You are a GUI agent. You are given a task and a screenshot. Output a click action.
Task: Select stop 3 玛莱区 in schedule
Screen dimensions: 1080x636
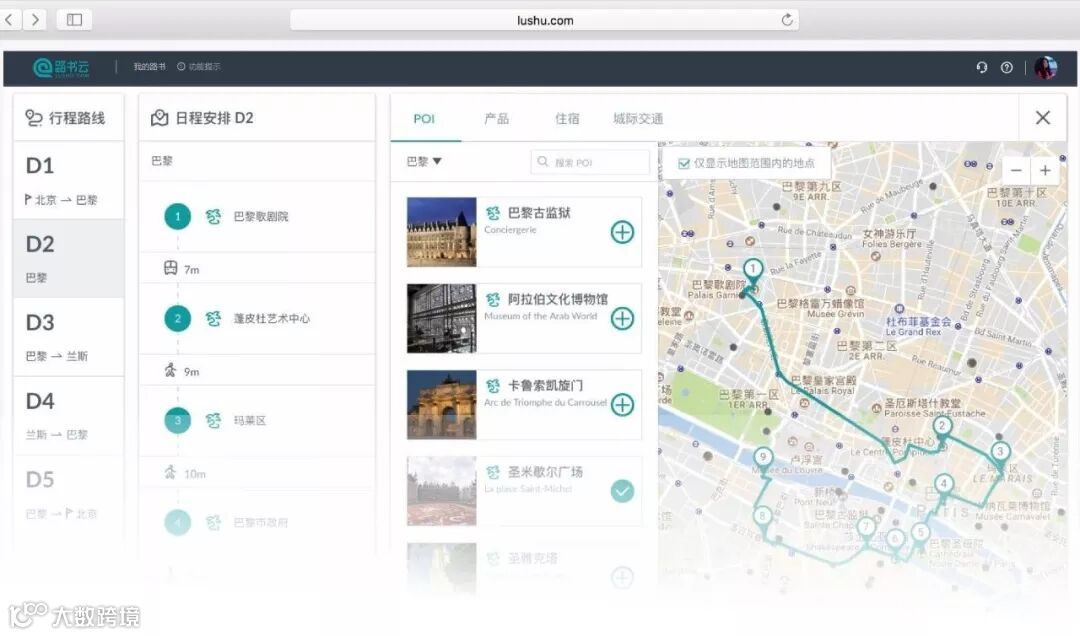point(257,420)
